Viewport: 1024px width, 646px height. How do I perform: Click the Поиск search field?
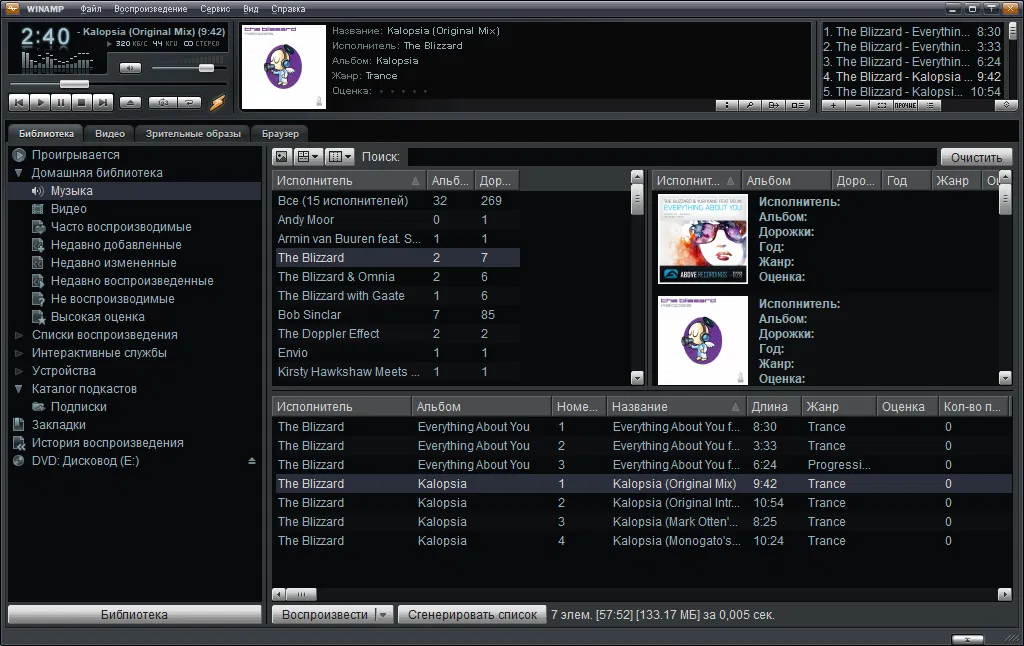pyautogui.click(x=673, y=157)
